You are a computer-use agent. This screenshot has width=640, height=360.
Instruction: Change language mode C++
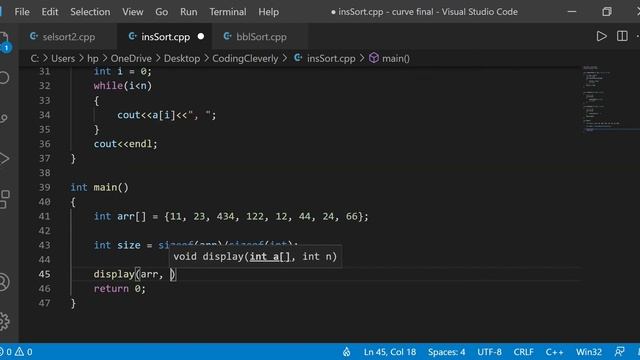(x=555, y=352)
